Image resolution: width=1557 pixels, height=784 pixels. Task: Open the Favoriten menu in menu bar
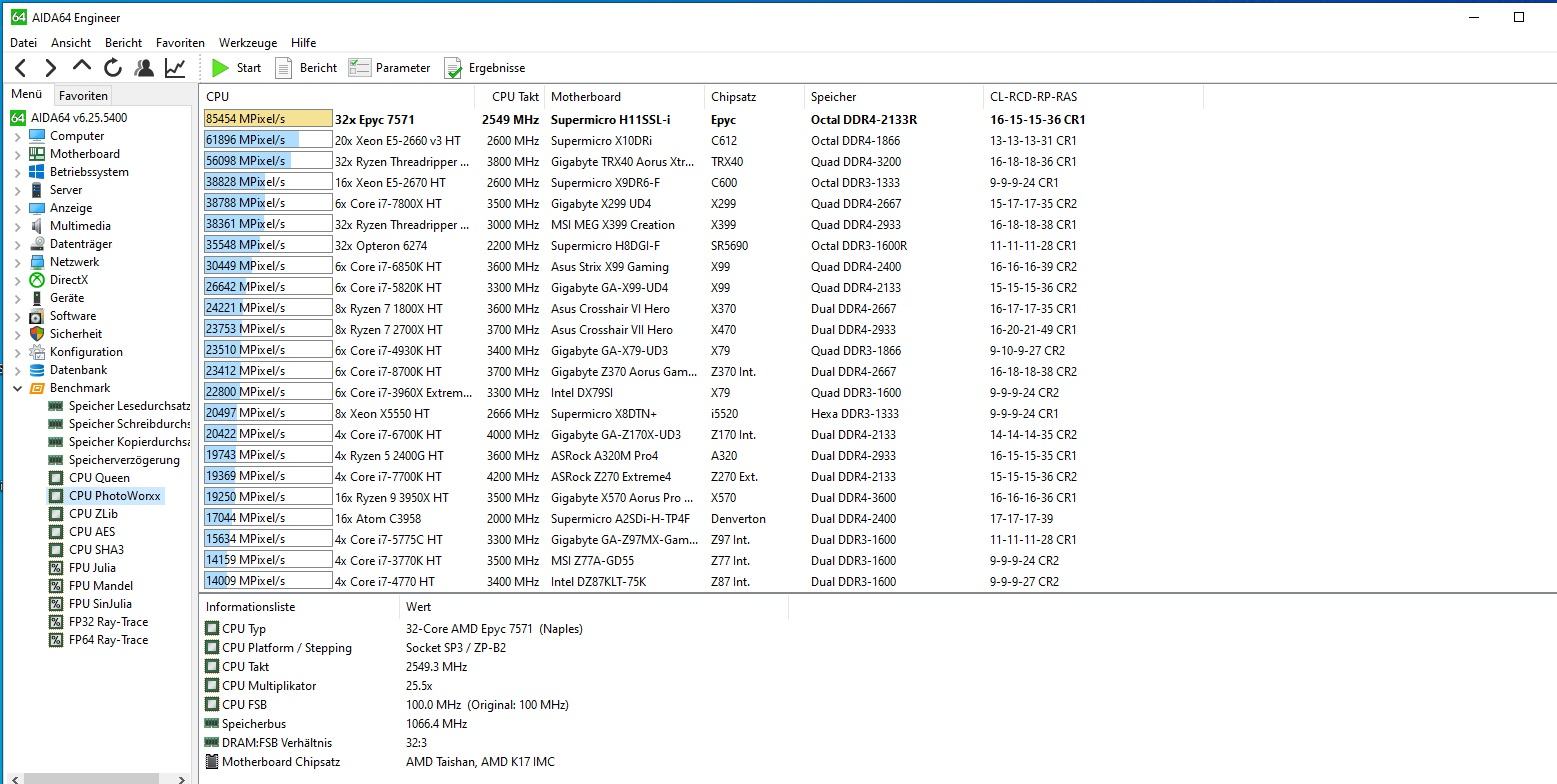(180, 43)
